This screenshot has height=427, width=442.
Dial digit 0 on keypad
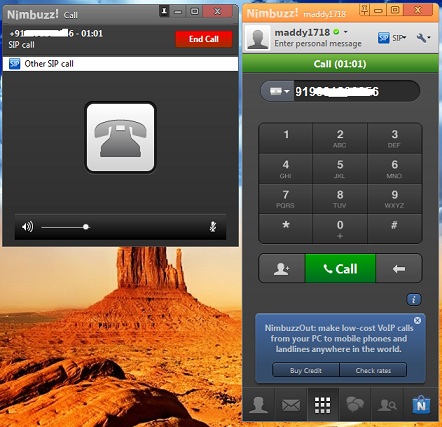pos(340,228)
